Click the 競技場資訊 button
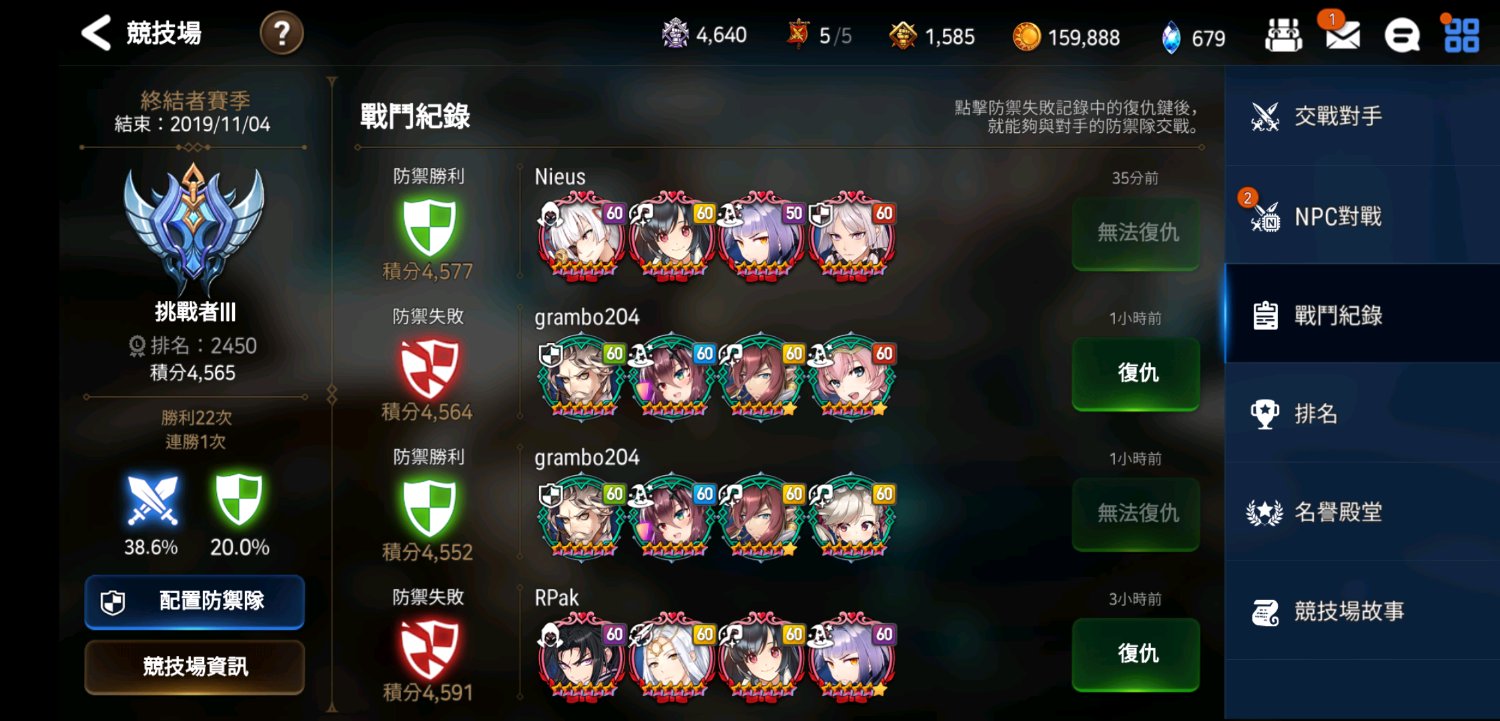The image size is (1500, 721). pos(194,667)
